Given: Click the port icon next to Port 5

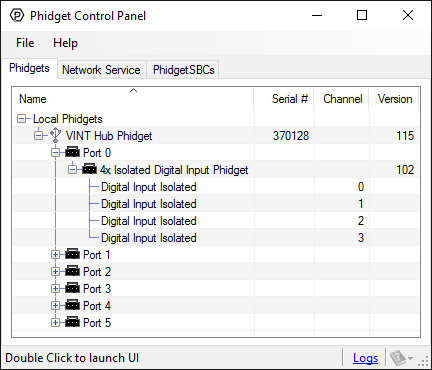Looking at the screenshot, I should click(72, 322).
